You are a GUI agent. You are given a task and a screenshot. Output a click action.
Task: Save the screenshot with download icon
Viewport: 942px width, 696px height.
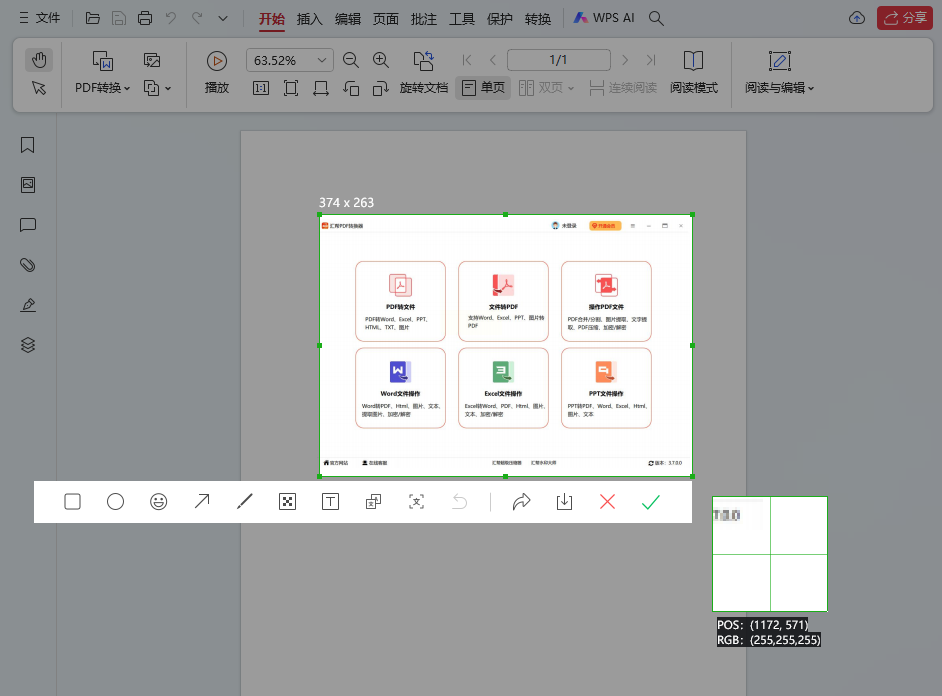[565, 501]
